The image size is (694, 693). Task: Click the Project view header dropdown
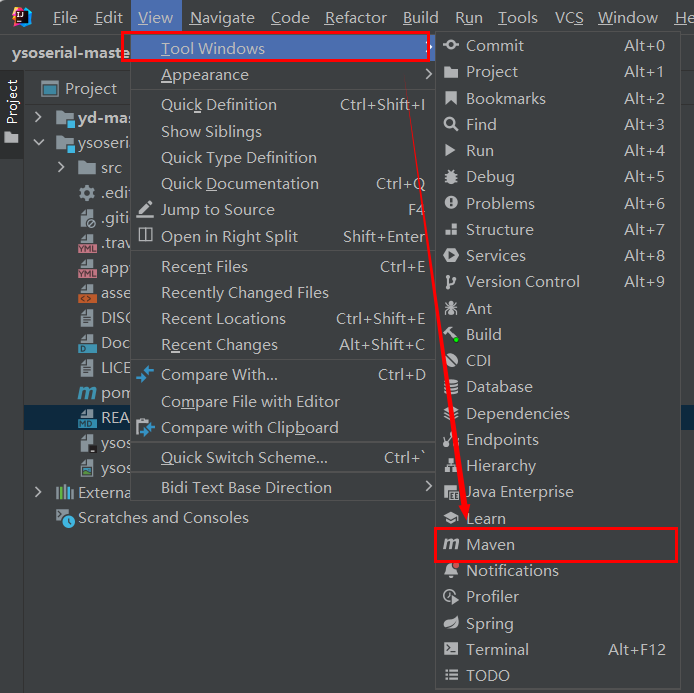tap(79, 89)
